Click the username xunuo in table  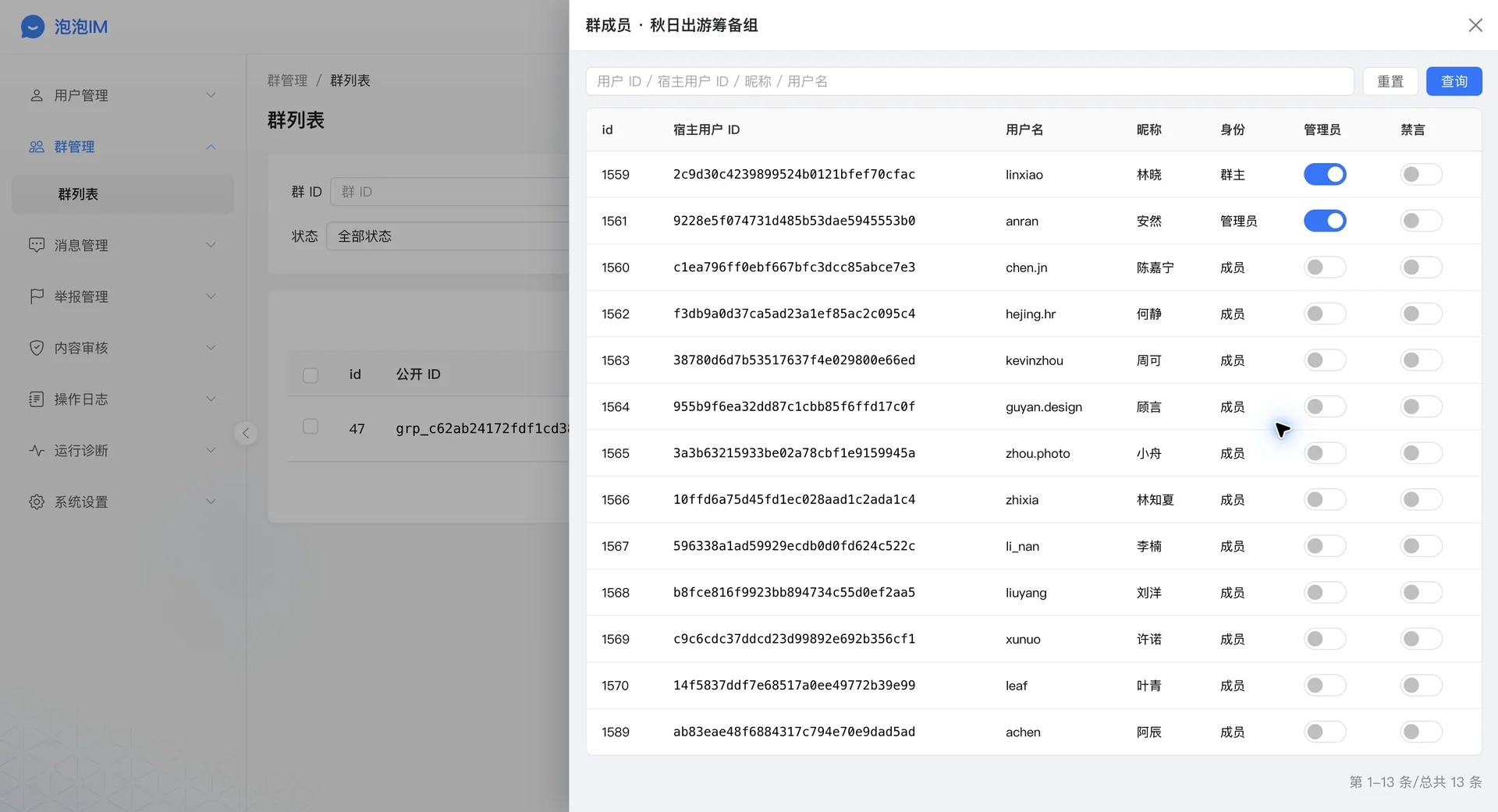(1023, 640)
